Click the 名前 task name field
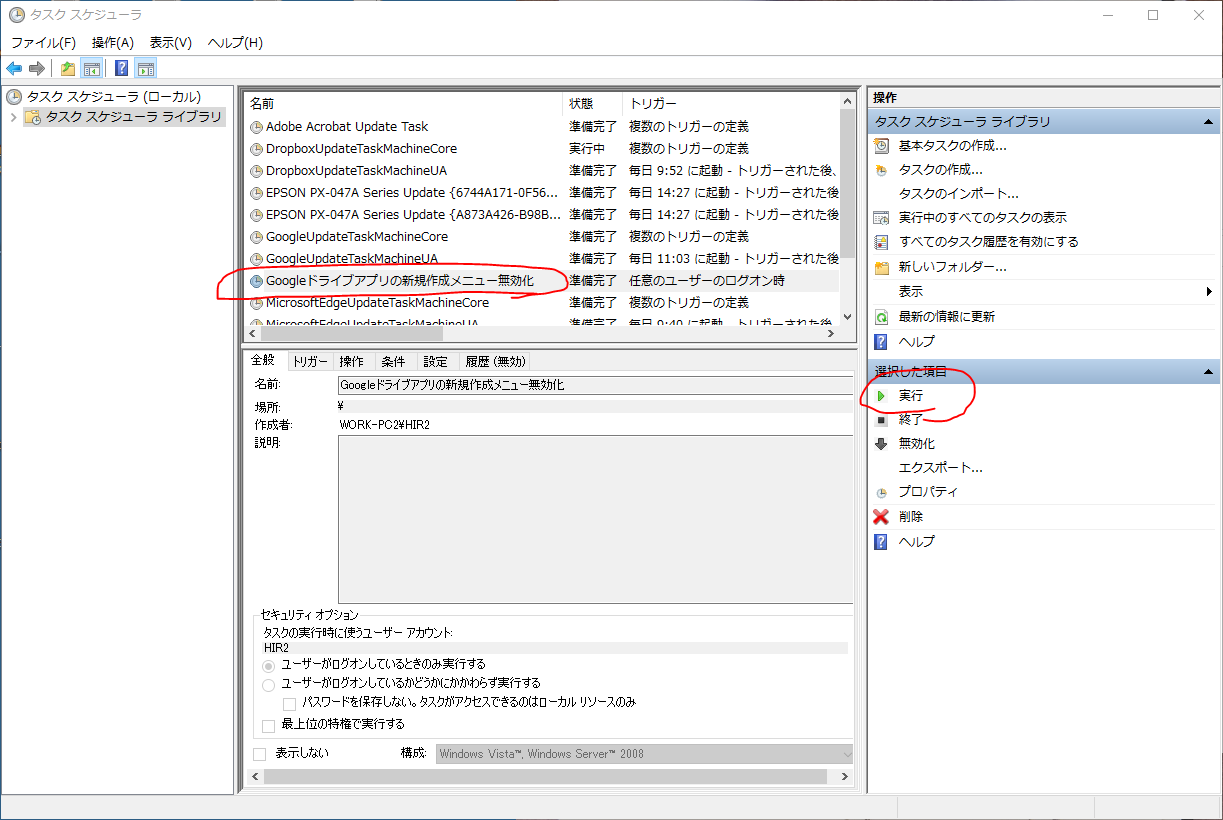Image resolution: width=1223 pixels, height=820 pixels. point(595,384)
